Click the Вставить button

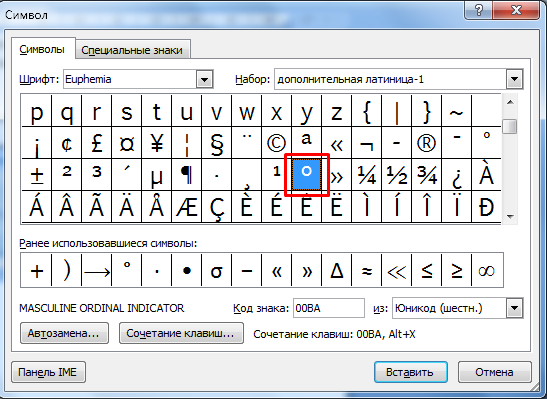411,372
